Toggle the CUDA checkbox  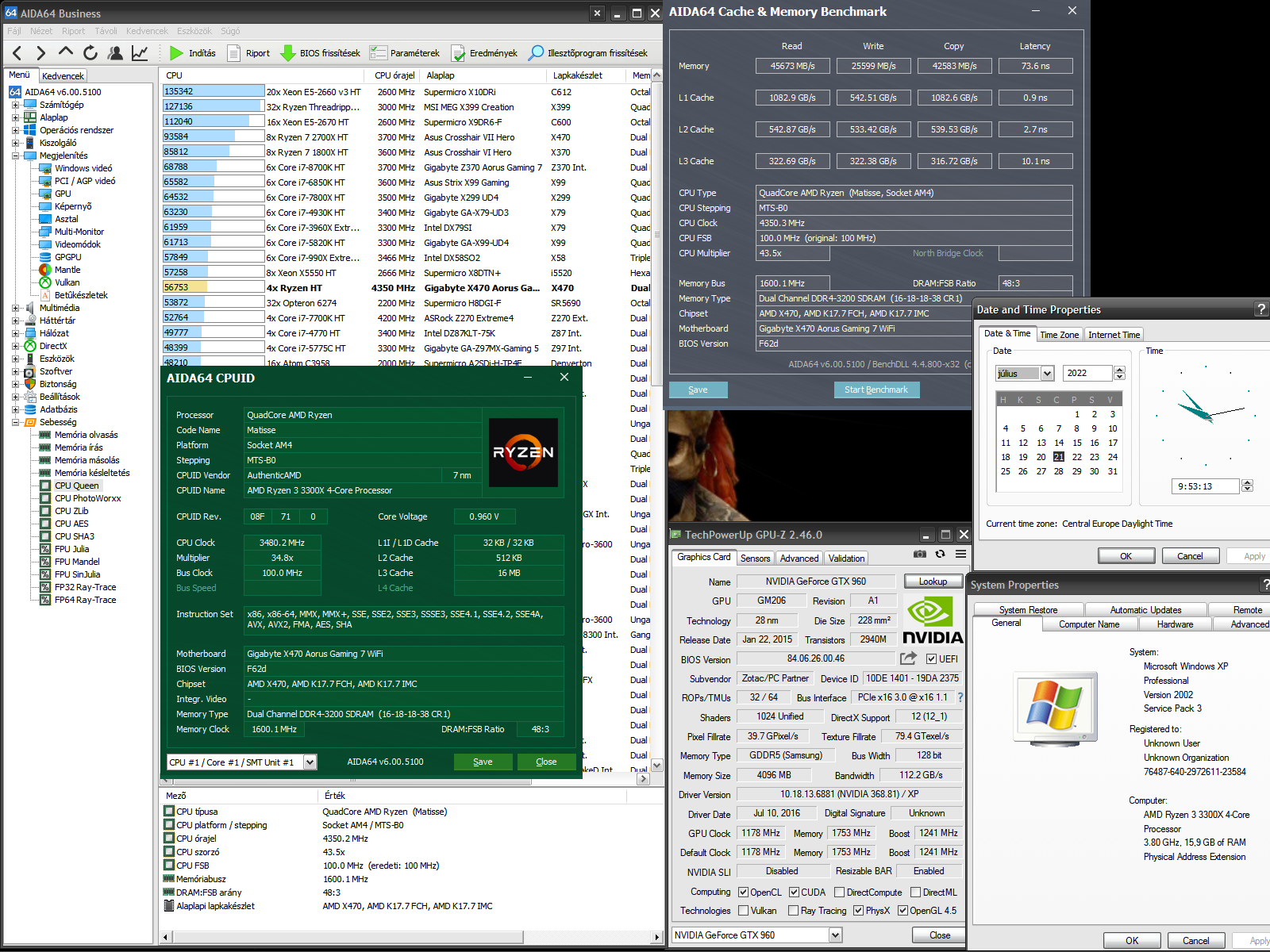coord(794,892)
